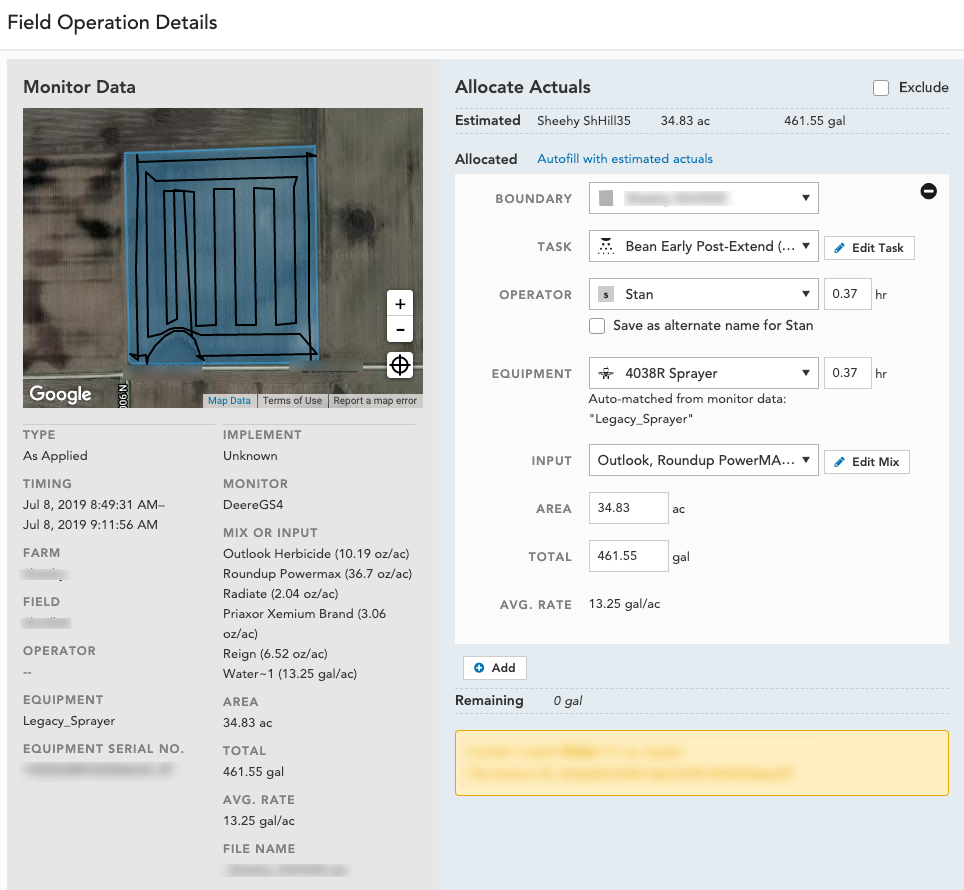Remove allocation with black minus circle icon
The width and height of the screenshot is (964, 890).
pos(928,191)
